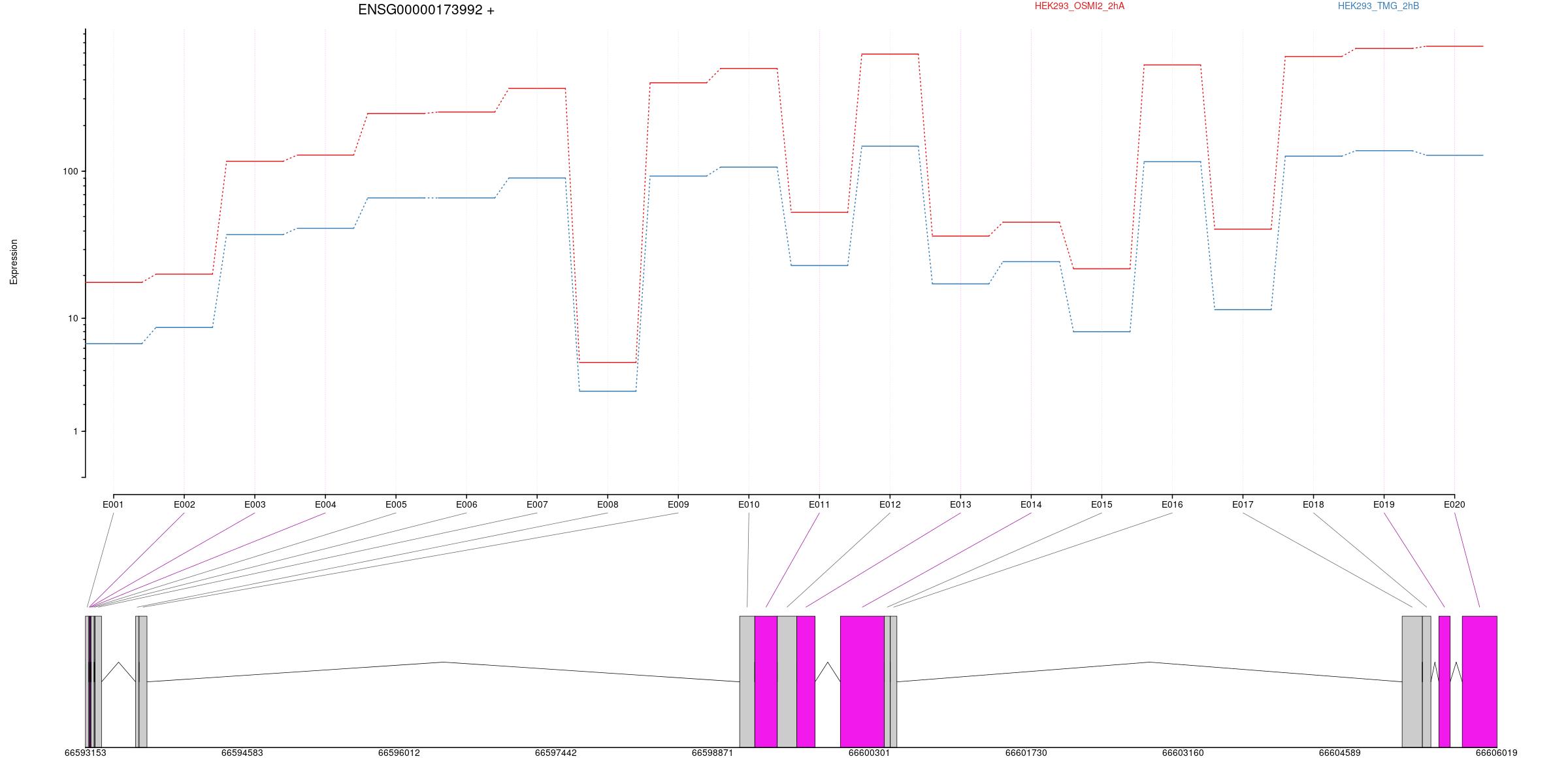1568x784 pixels.
Task: Click exon label E015
Action: point(1102,504)
